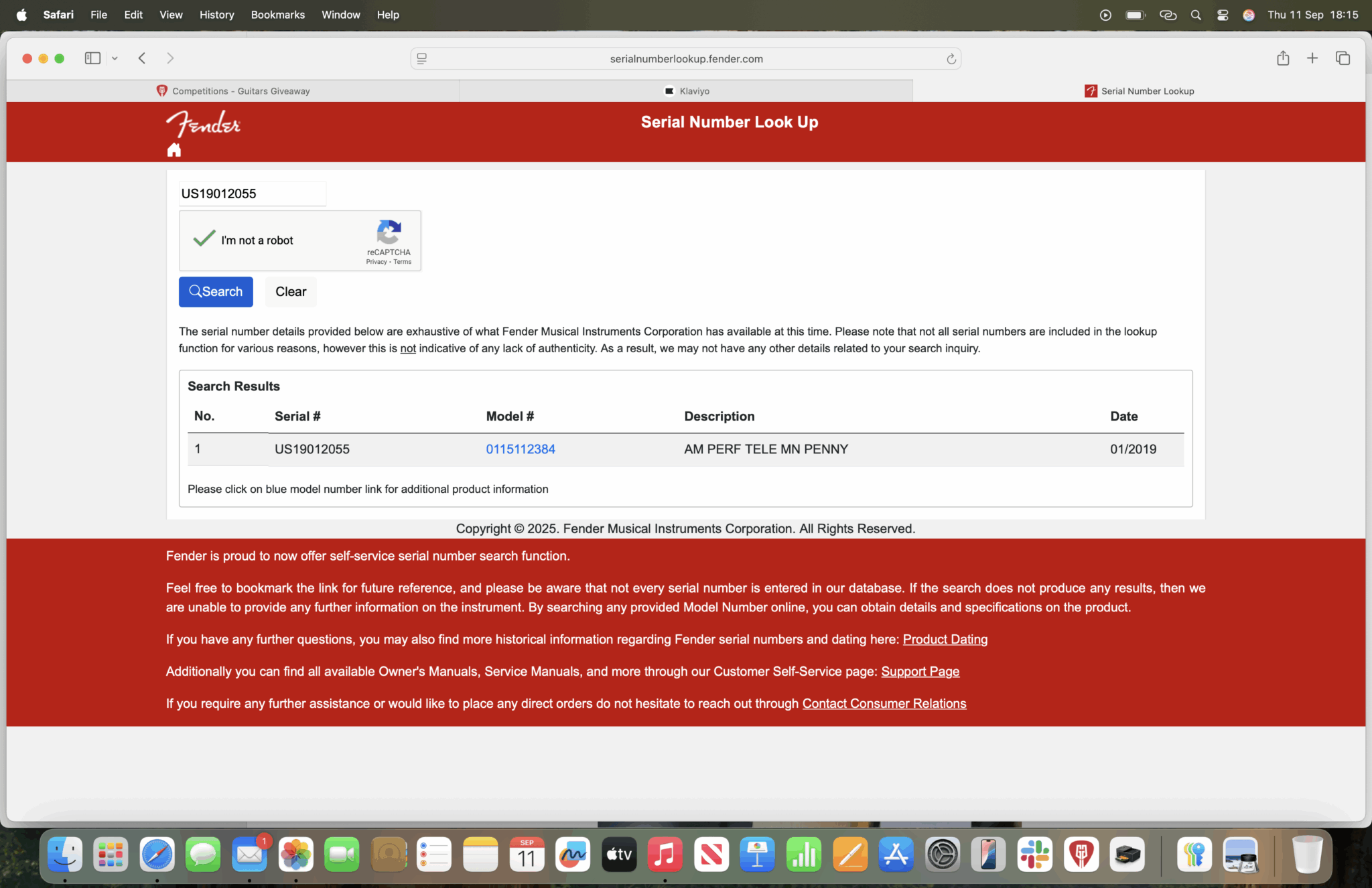Click the blue Search button
This screenshot has width=1372, height=888.
tap(216, 291)
